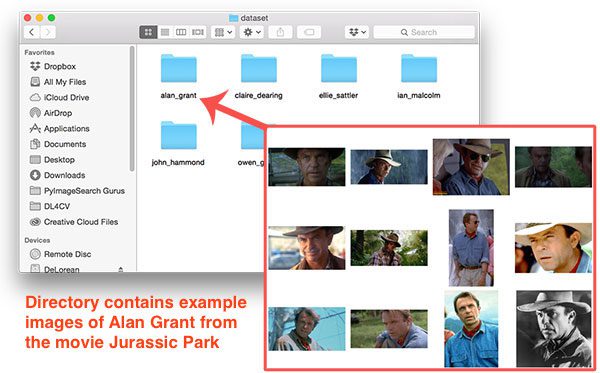Open the item arrangement dropdown
Viewport: 600px width, 373px height.
[223, 32]
